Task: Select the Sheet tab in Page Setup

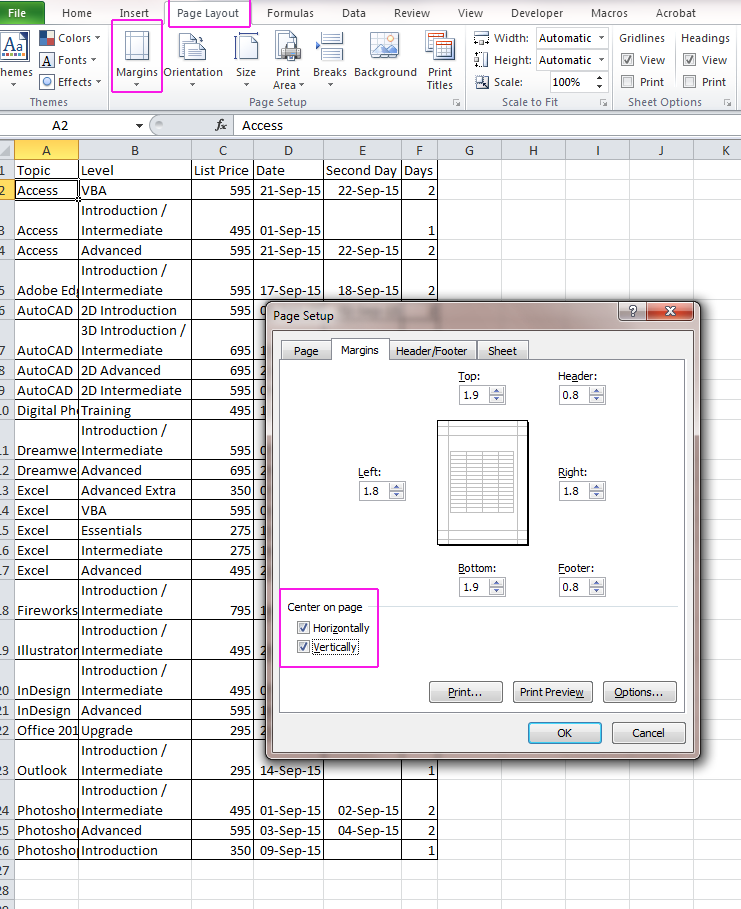Action: (502, 351)
